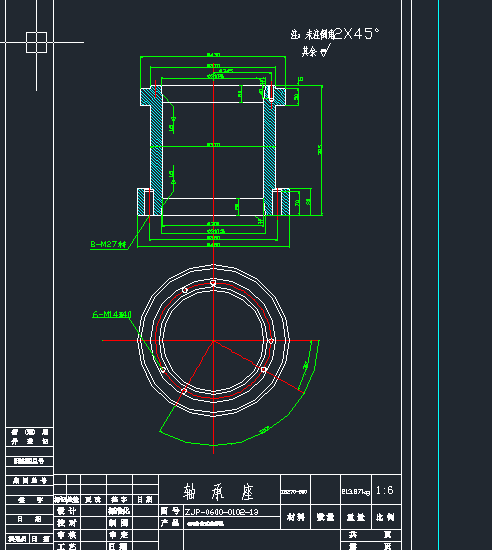Click the '2X45°' chamfer note text

(357, 34)
